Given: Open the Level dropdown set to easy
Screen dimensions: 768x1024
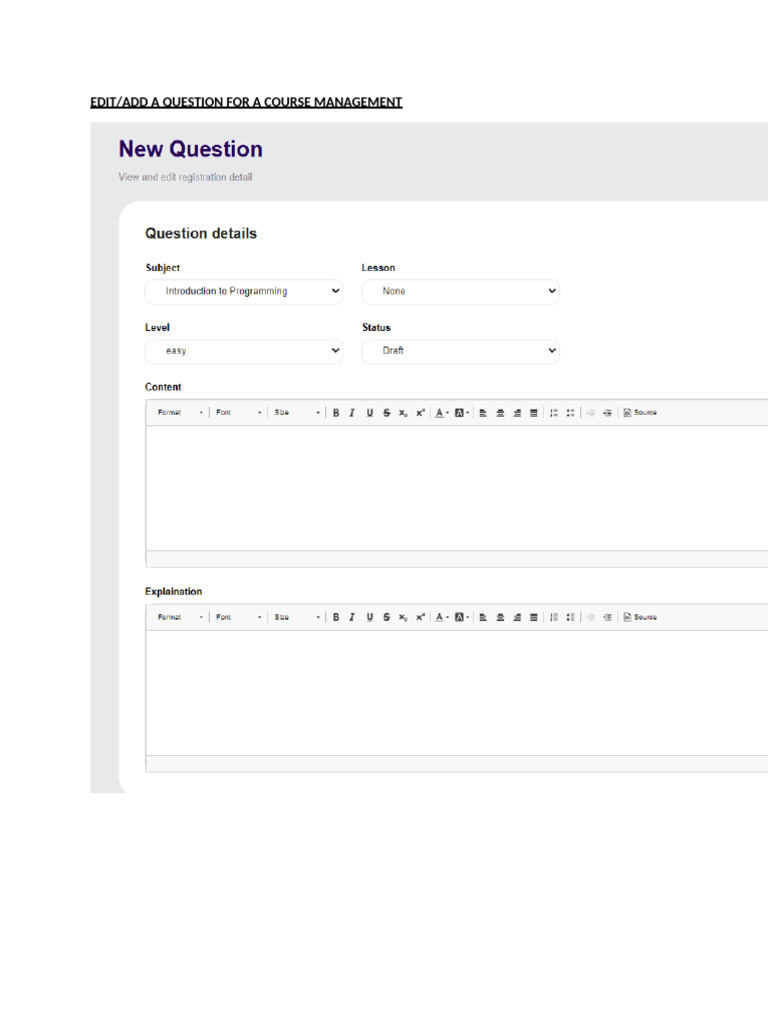Looking at the screenshot, I should (244, 351).
